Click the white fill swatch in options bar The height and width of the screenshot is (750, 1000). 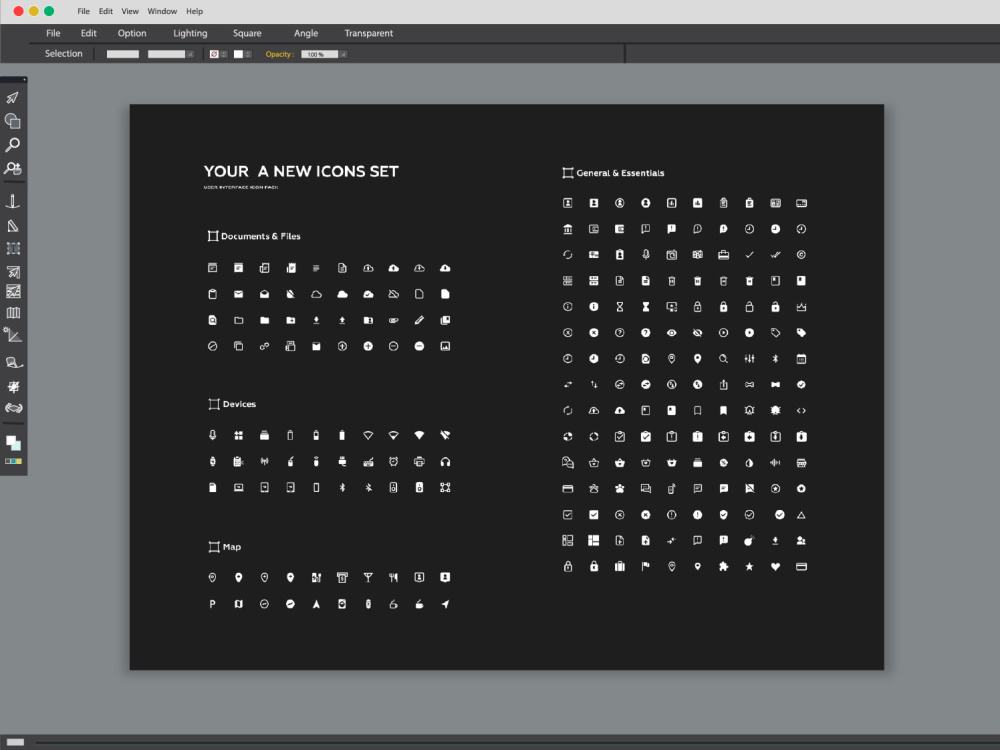pos(239,54)
